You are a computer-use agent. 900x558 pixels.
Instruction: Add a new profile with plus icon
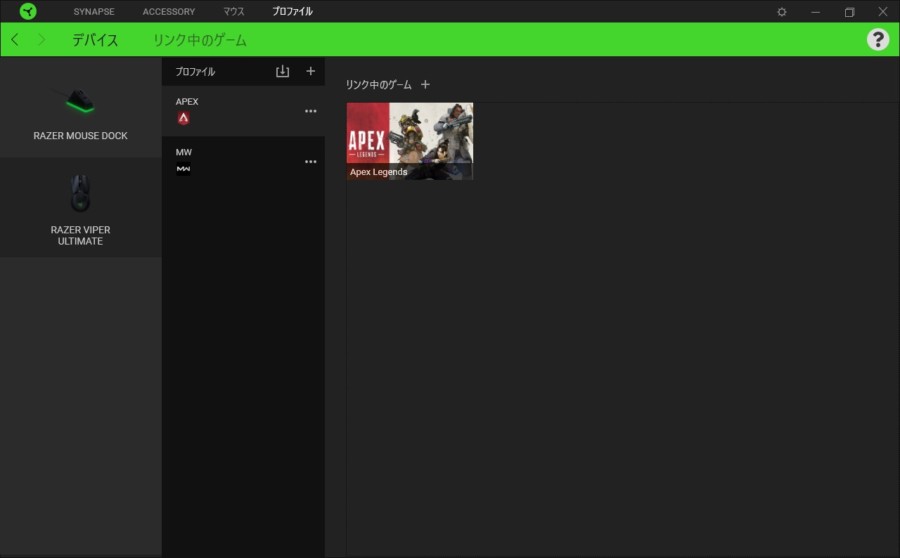click(310, 71)
